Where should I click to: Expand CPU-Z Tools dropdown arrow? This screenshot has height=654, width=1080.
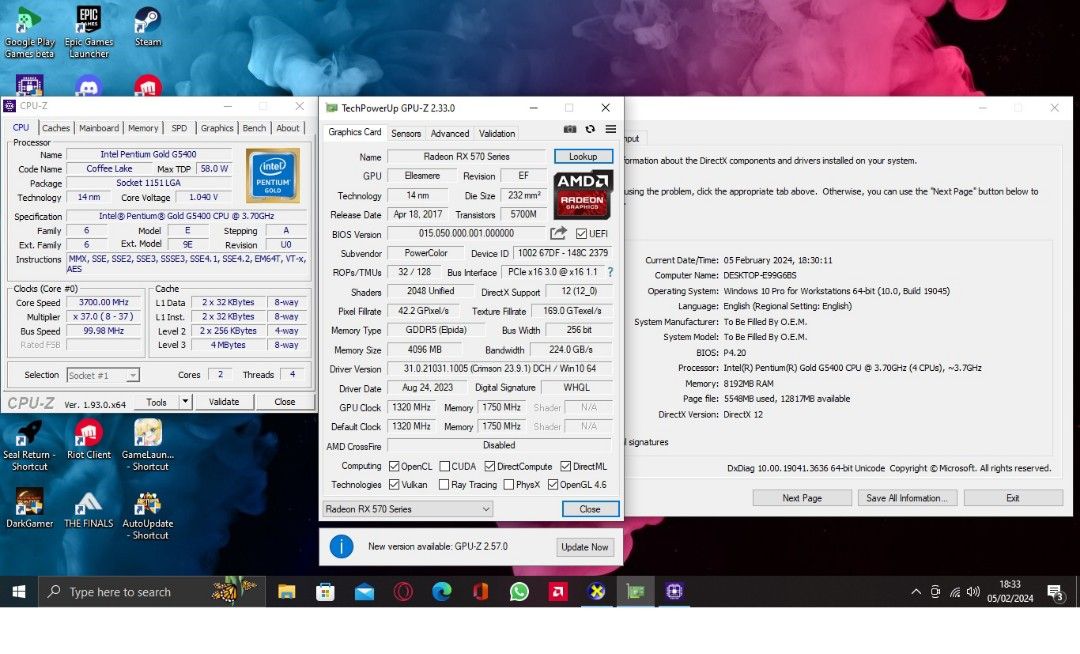(x=185, y=401)
